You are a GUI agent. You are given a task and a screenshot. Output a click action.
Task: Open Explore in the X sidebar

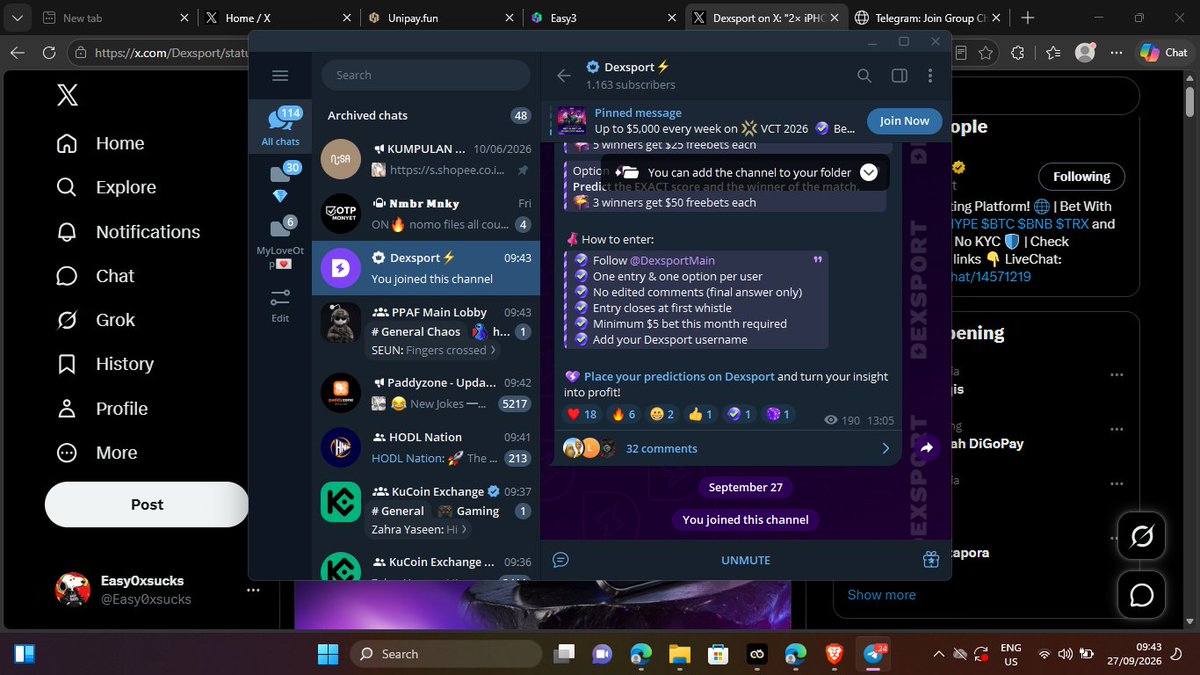[x=106, y=187]
